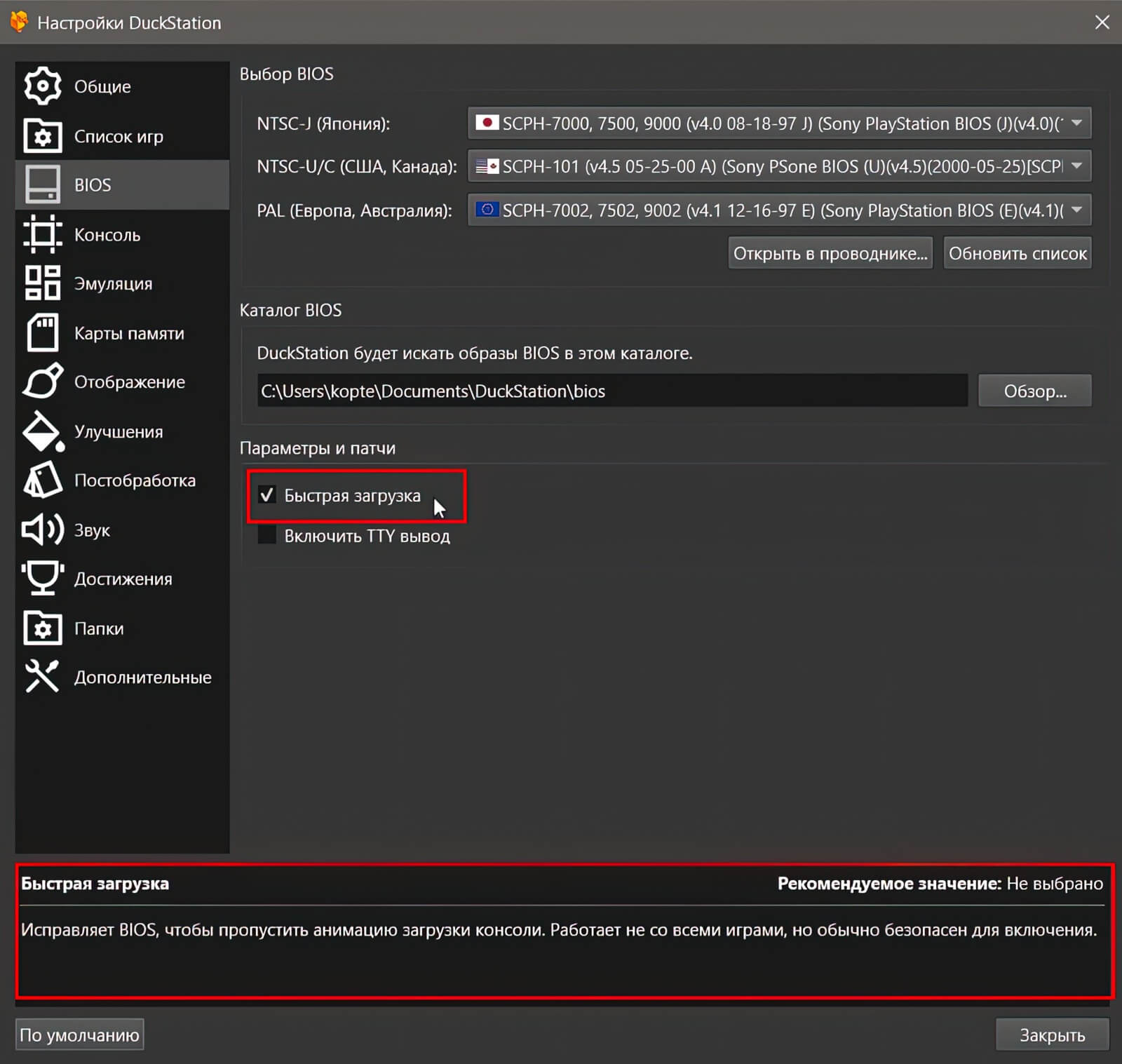This screenshot has height=1064, width=1122.
Task: Open the NTSC-U/C (США, Канада) BIOS dropdown
Action: coord(779,166)
